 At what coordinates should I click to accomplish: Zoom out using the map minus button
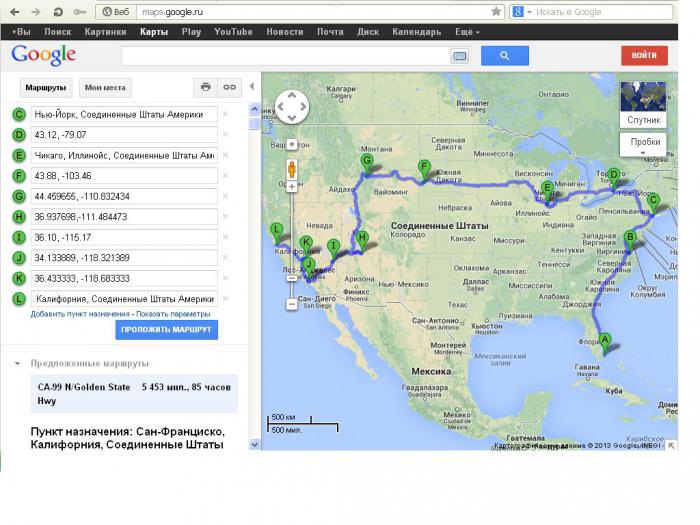[x=292, y=303]
